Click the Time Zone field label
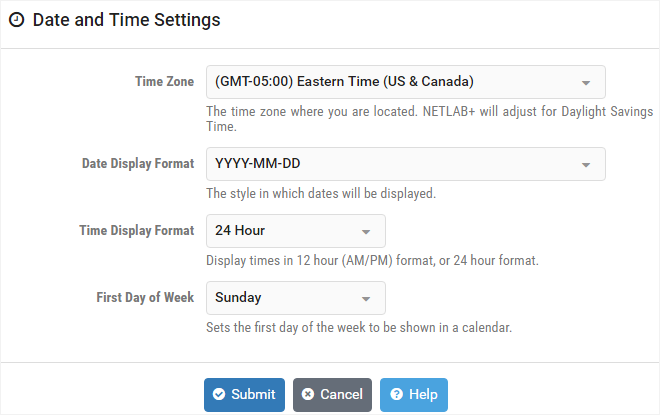This screenshot has height=415, width=660. (x=164, y=81)
